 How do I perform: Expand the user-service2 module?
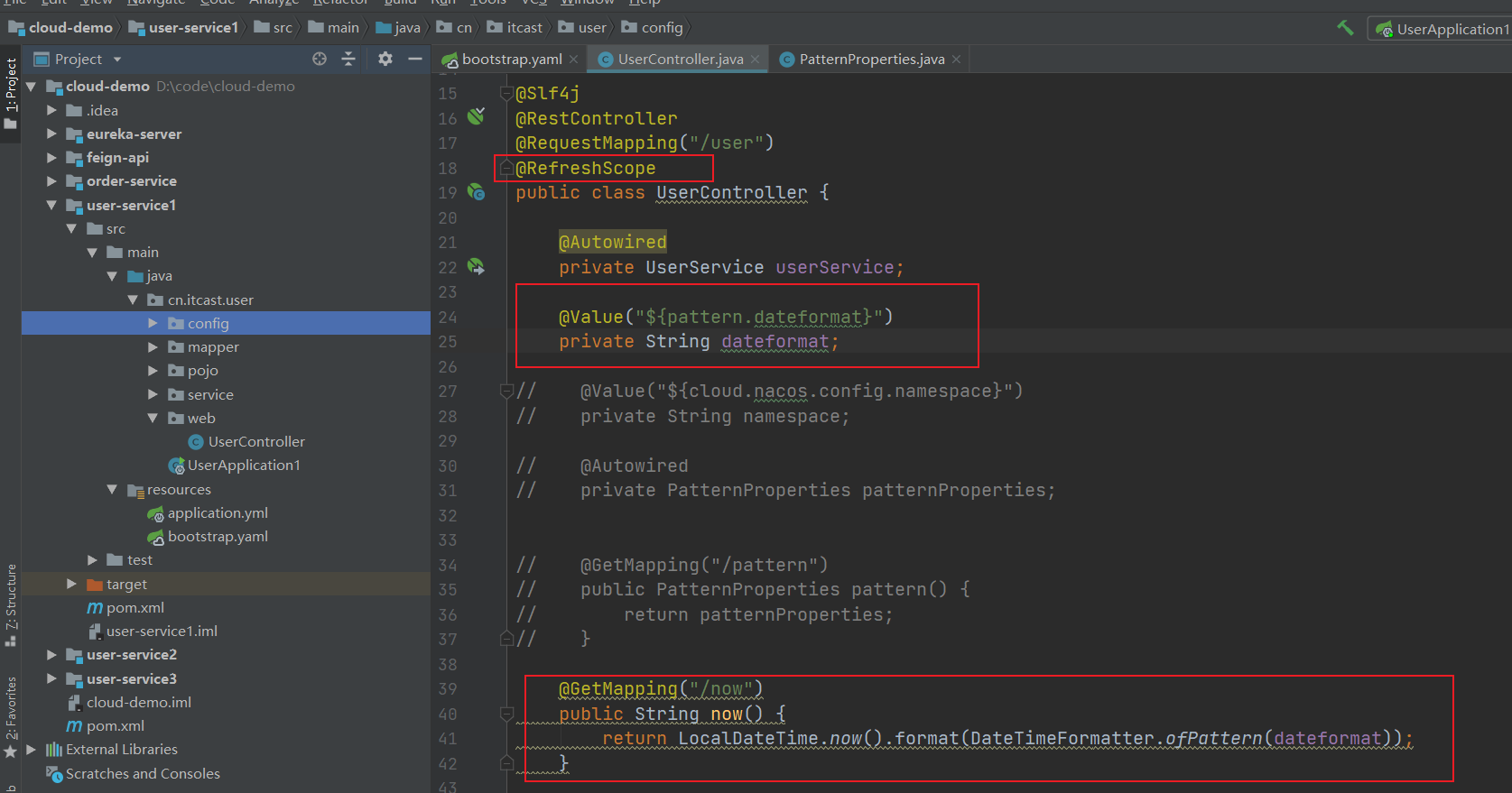[51, 654]
